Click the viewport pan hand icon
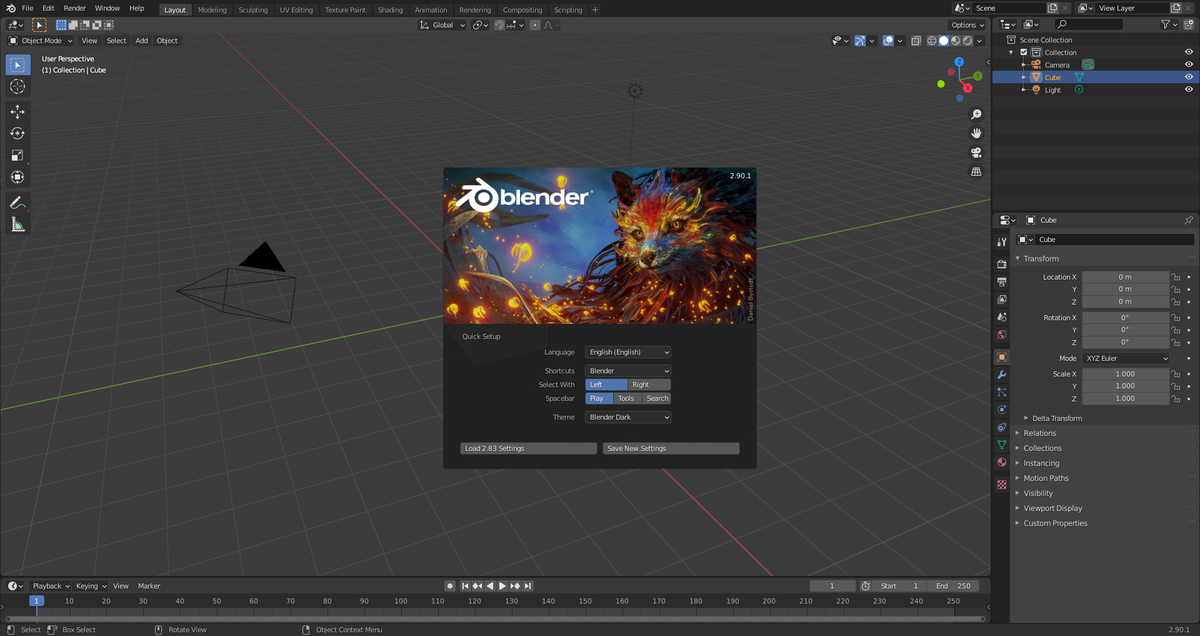 (976, 133)
